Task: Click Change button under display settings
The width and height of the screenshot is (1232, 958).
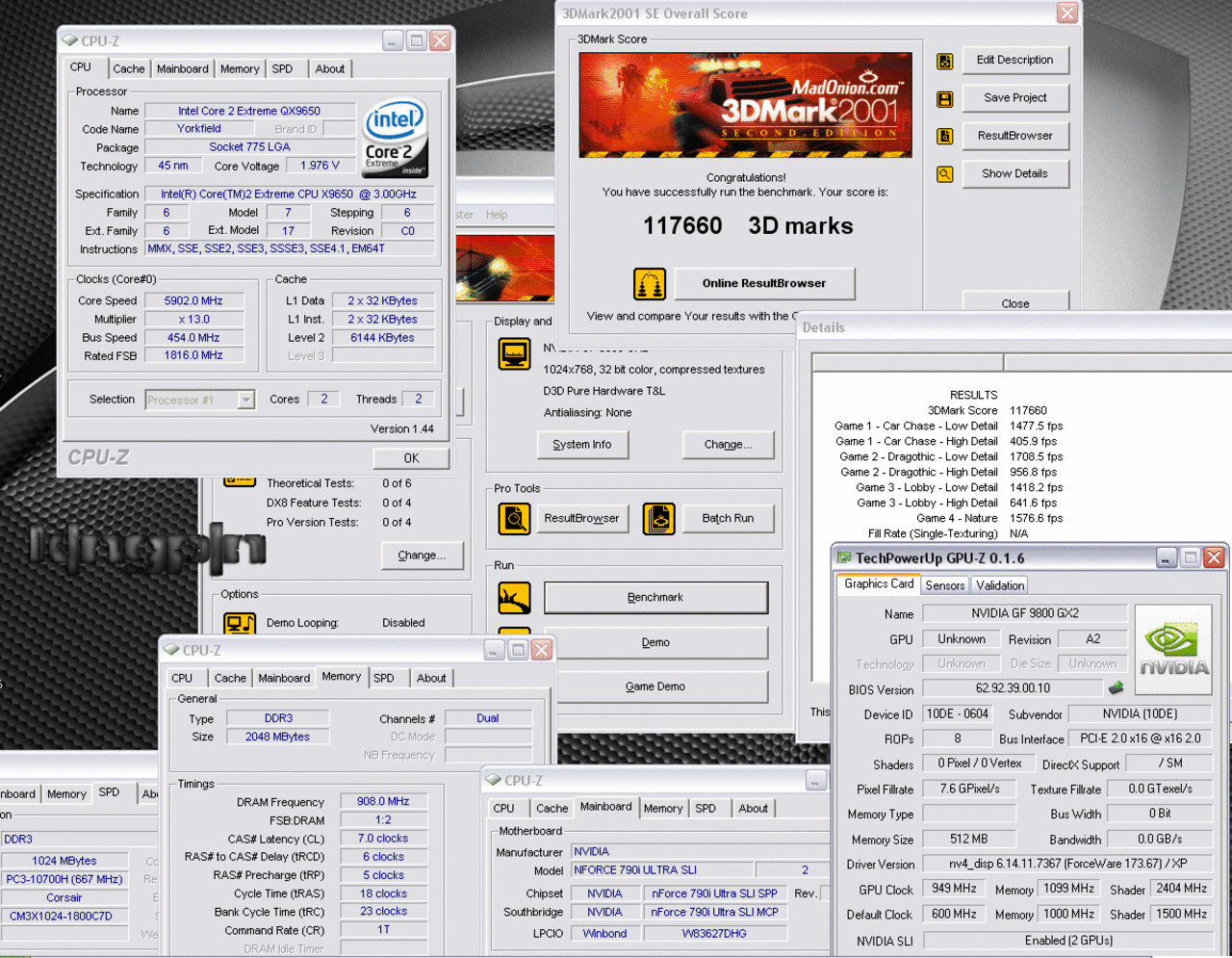Action: tap(728, 445)
